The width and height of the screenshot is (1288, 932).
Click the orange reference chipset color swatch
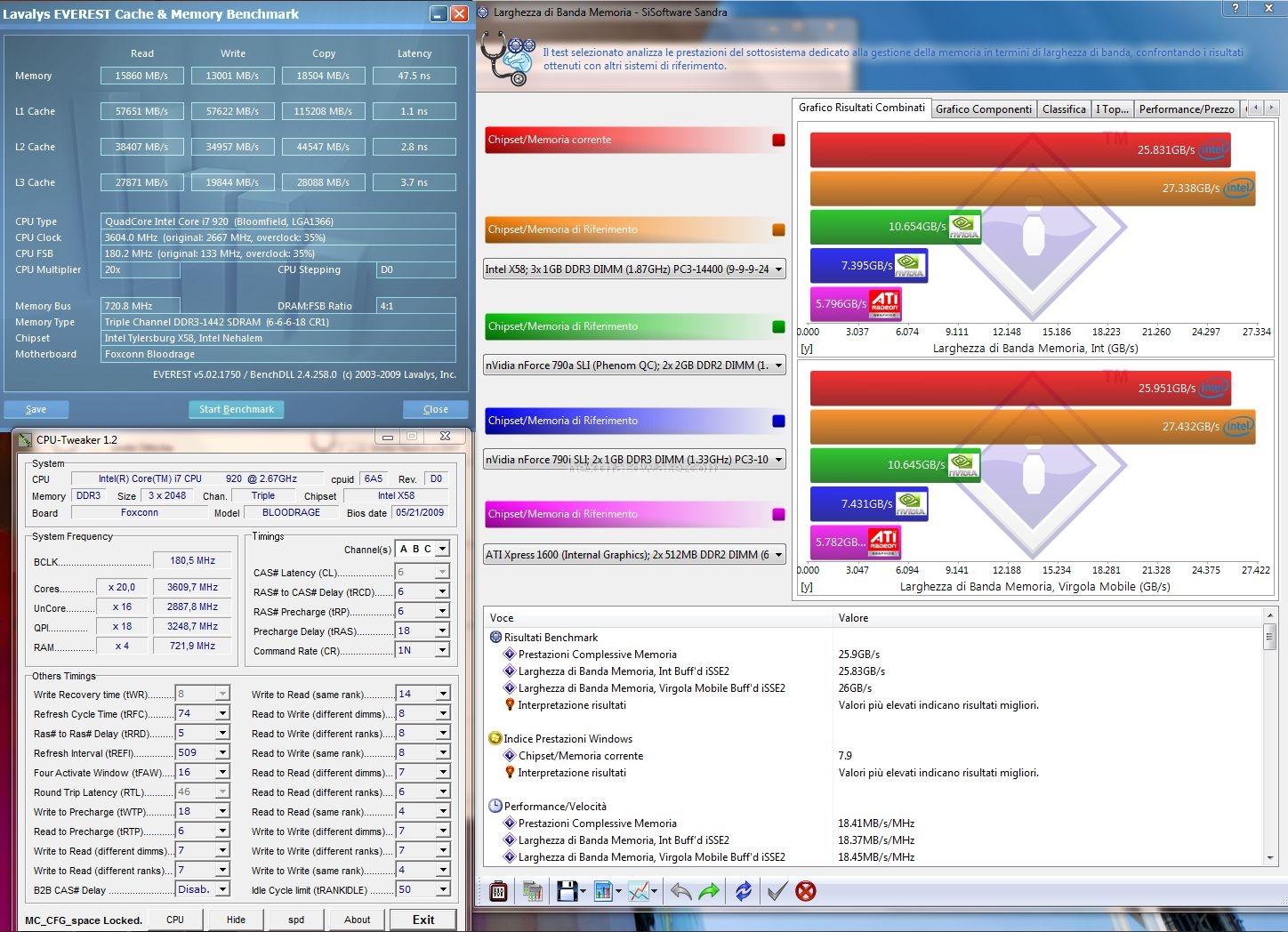(778, 229)
